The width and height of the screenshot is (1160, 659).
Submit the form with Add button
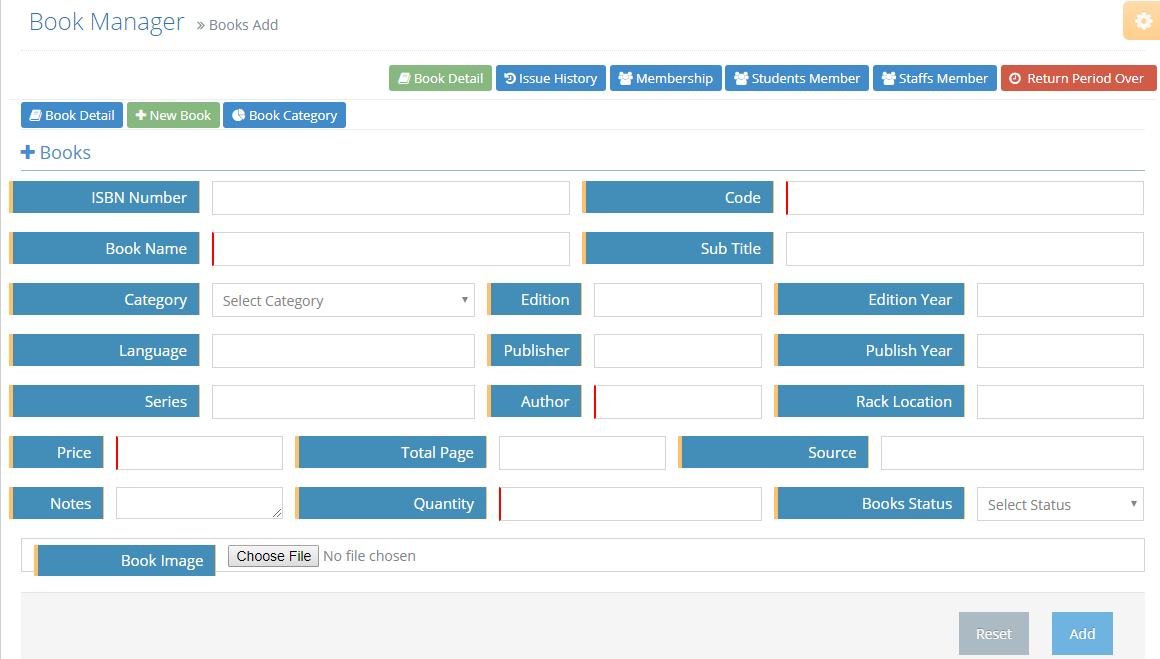(x=1082, y=633)
